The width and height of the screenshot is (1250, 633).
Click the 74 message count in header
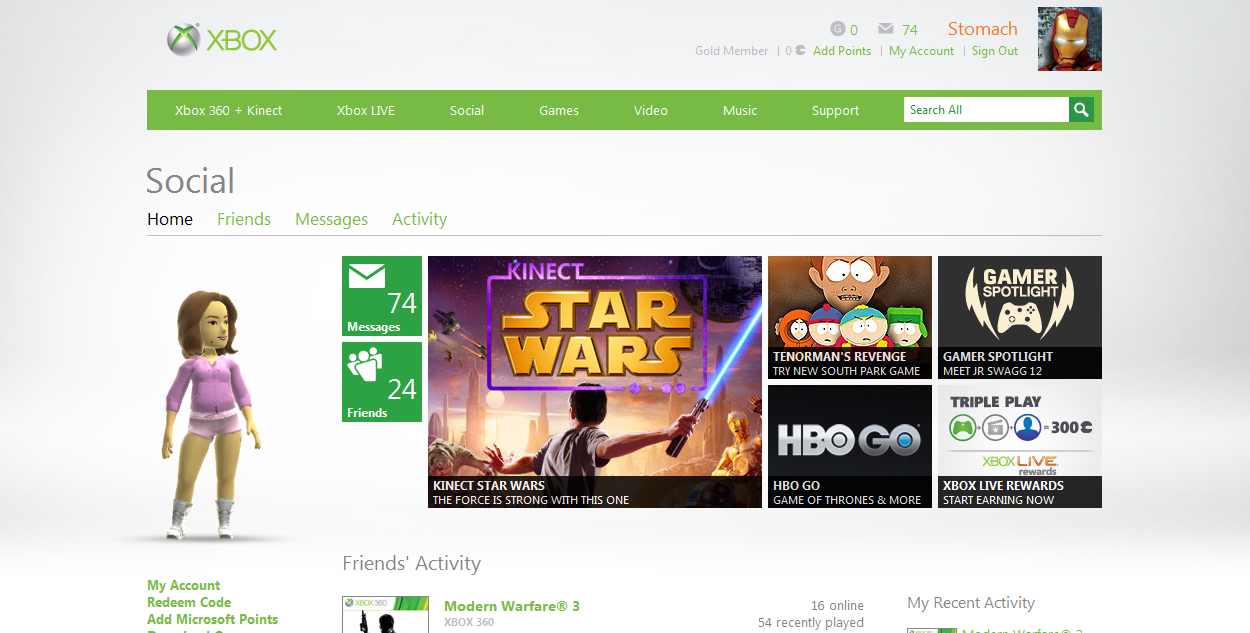click(x=910, y=30)
